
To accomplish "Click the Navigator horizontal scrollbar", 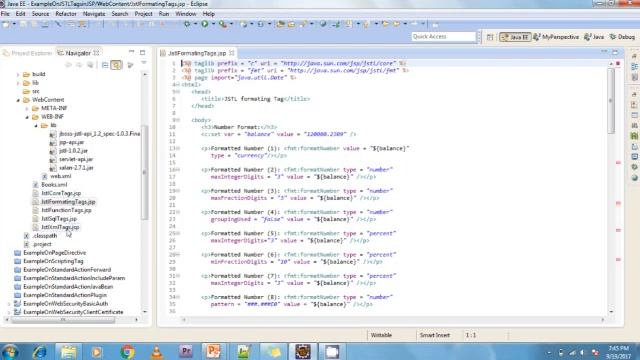I will coord(63,320).
